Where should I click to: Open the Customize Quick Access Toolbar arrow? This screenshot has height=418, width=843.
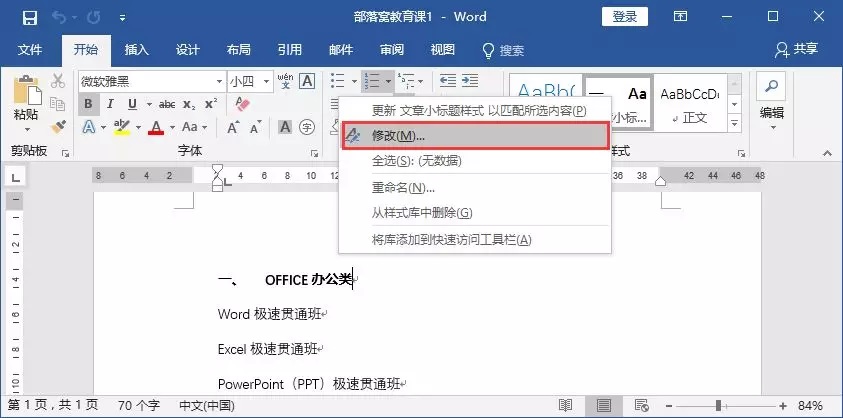pyautogui.click(x=123, y=18)
